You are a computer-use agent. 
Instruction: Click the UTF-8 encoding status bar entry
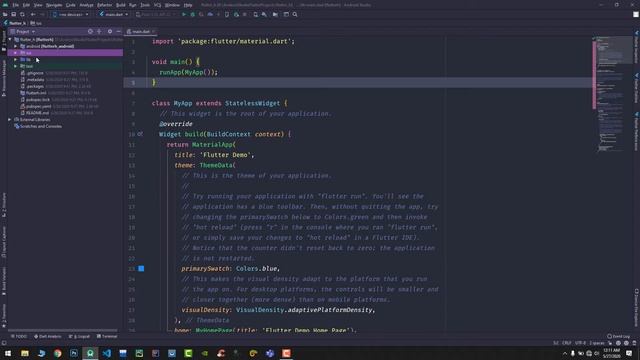[x=580, y=343]
